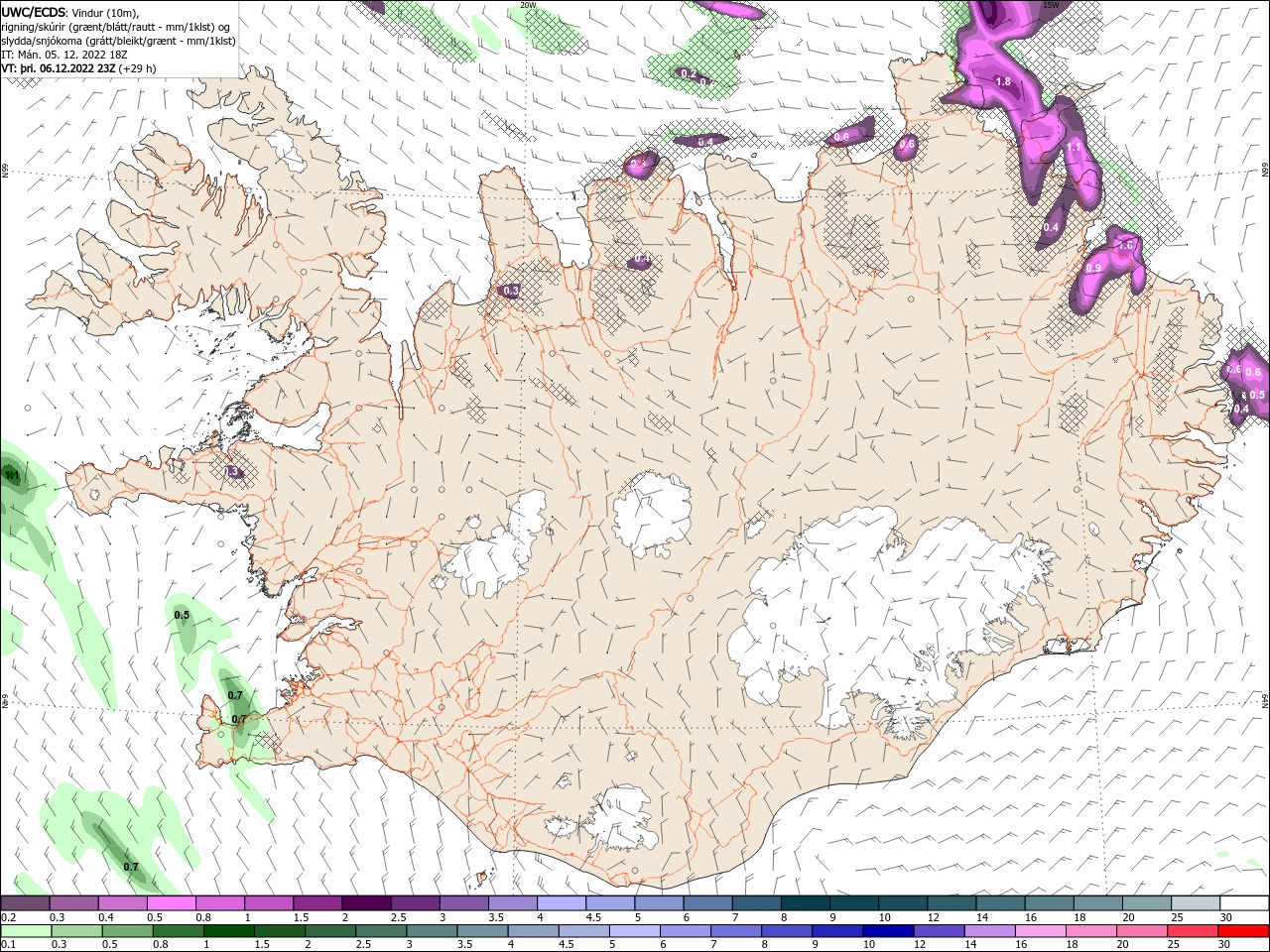Image resolution: width=1270 pixels, height=952 pixels.
Task: Pick the white 30 swatch in snow legend
Action: 1244,903
